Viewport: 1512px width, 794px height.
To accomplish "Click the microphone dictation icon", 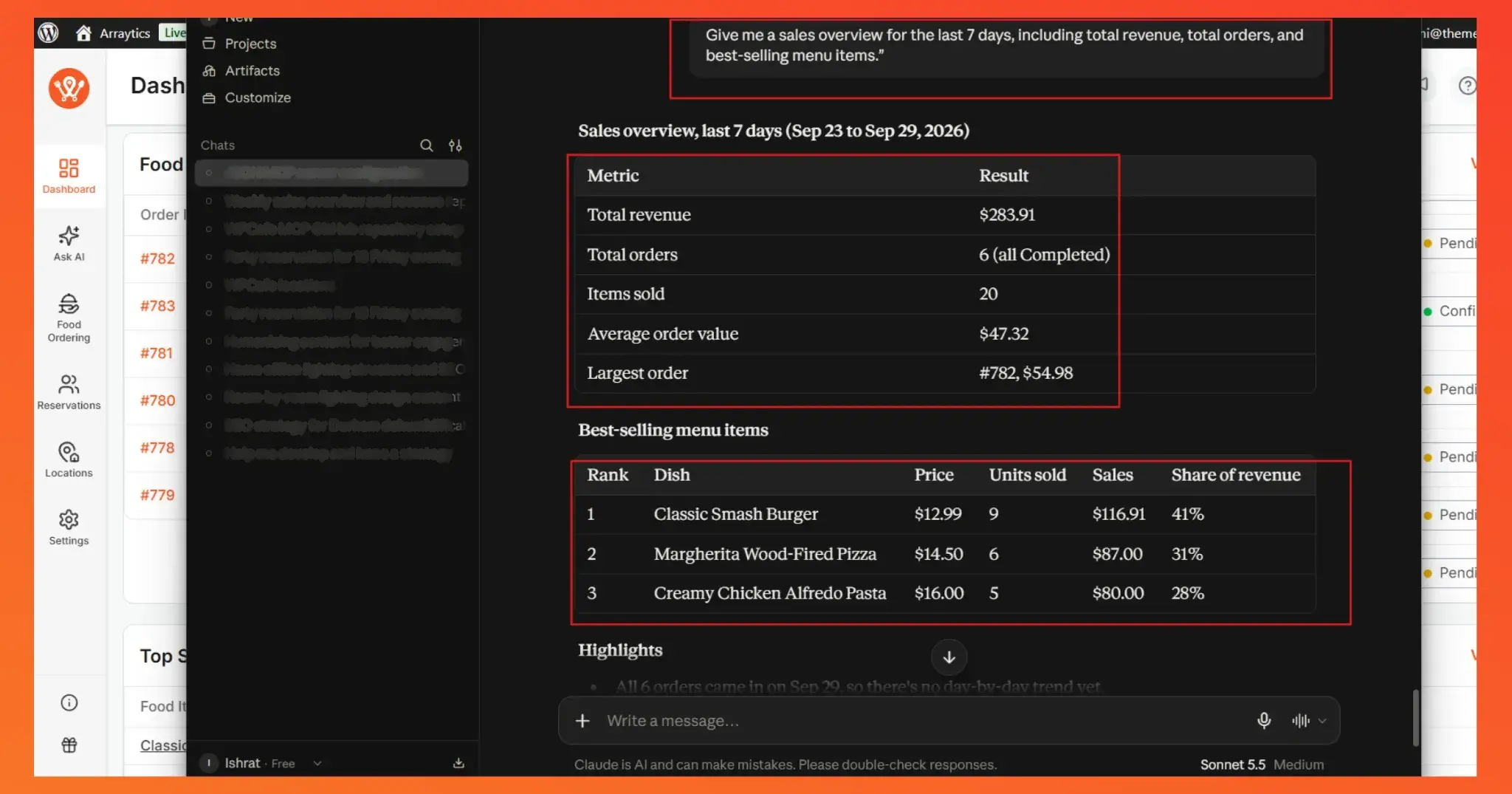I will pyautogui.click(x=1264, y=720).
